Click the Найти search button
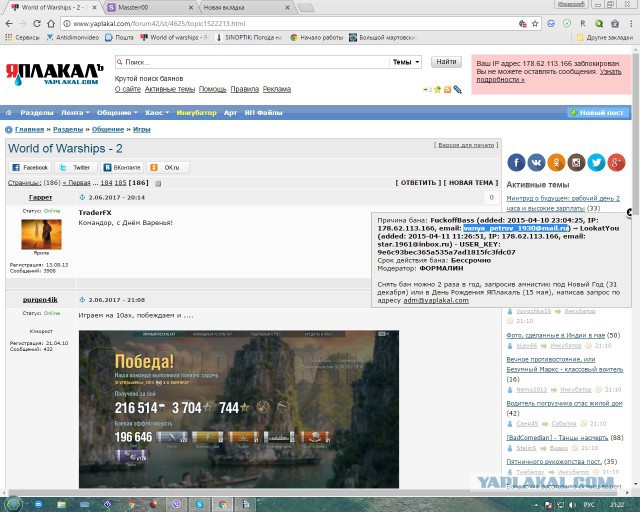 (446, 62)
